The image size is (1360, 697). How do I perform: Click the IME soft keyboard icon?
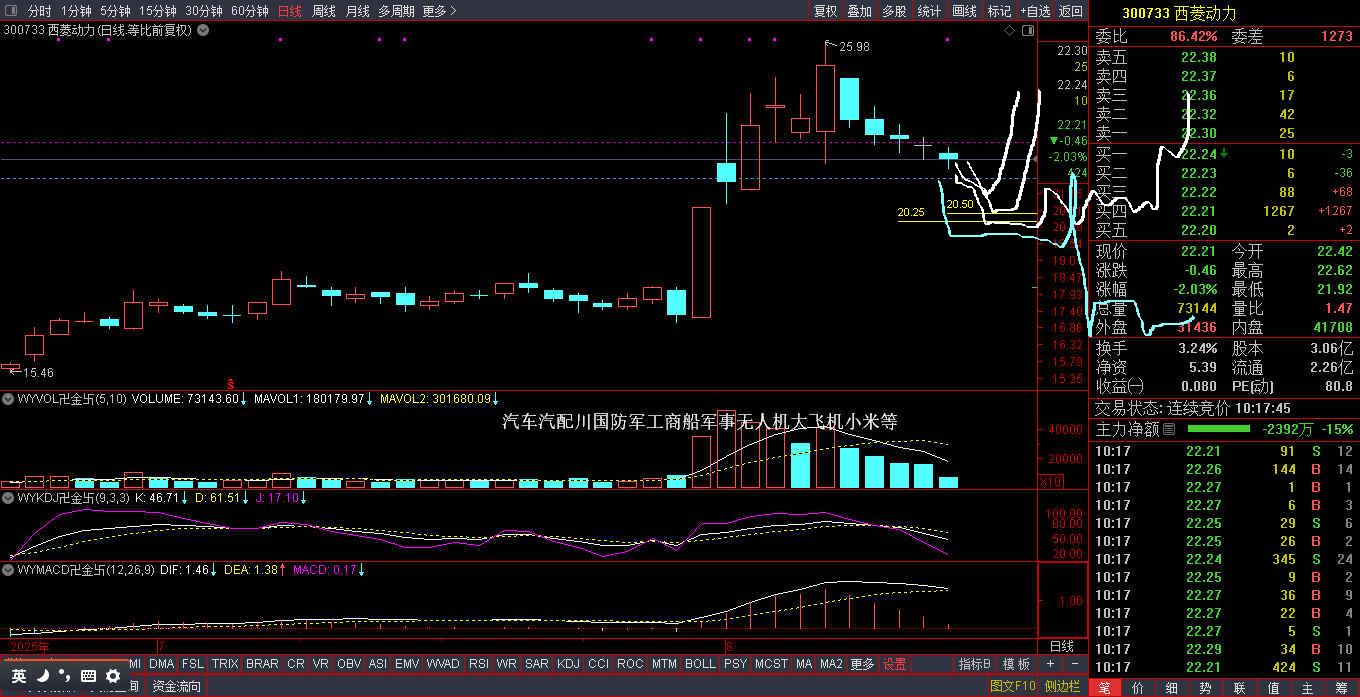click(88, 676)
